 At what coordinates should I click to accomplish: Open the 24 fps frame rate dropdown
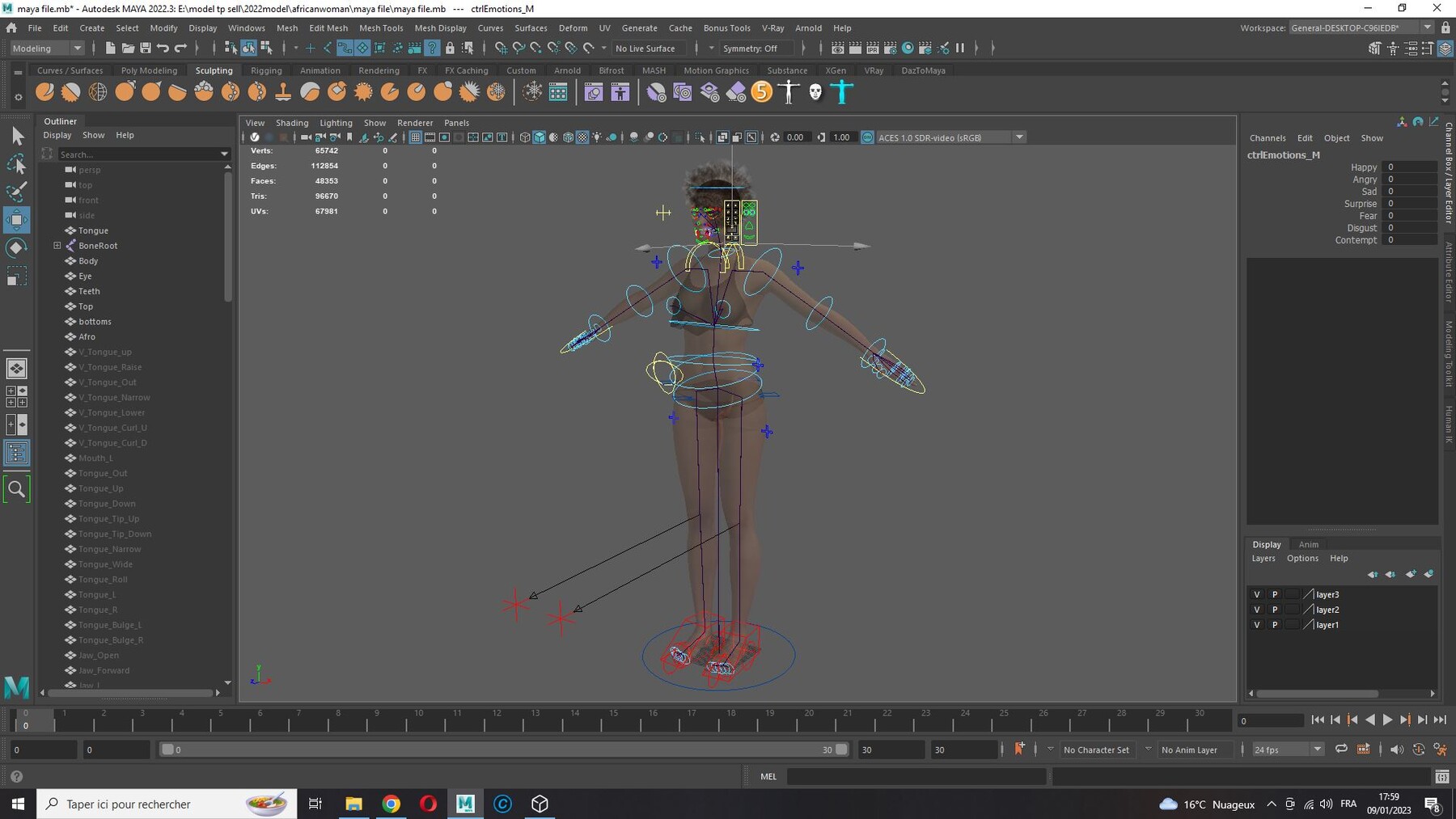pyautogui.click(x=1288, y=749)
